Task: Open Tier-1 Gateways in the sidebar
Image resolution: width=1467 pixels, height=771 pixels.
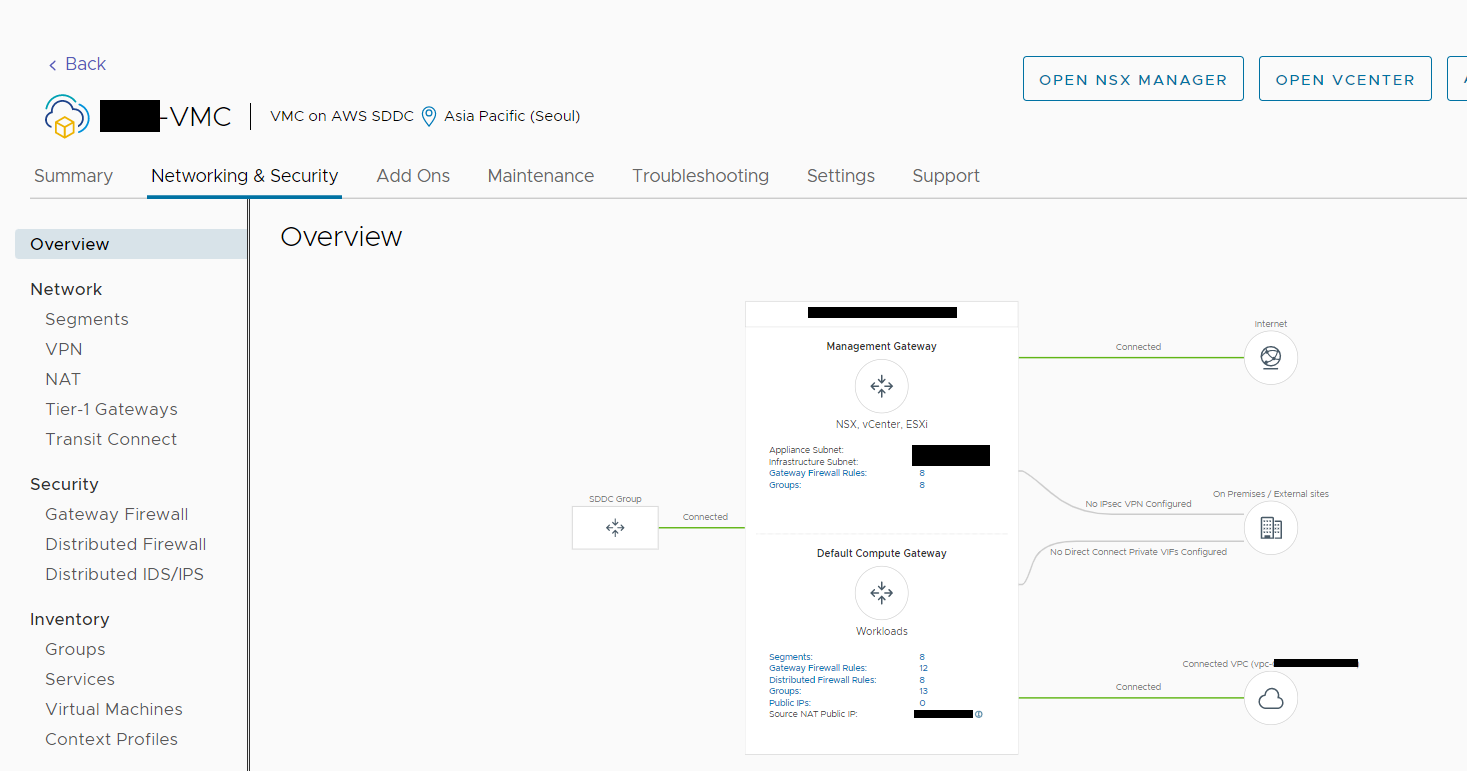Action: (x=111, y=409)
